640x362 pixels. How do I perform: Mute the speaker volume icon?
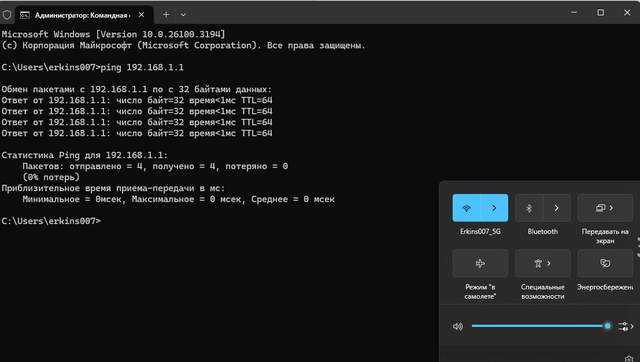tap(458, 326)
